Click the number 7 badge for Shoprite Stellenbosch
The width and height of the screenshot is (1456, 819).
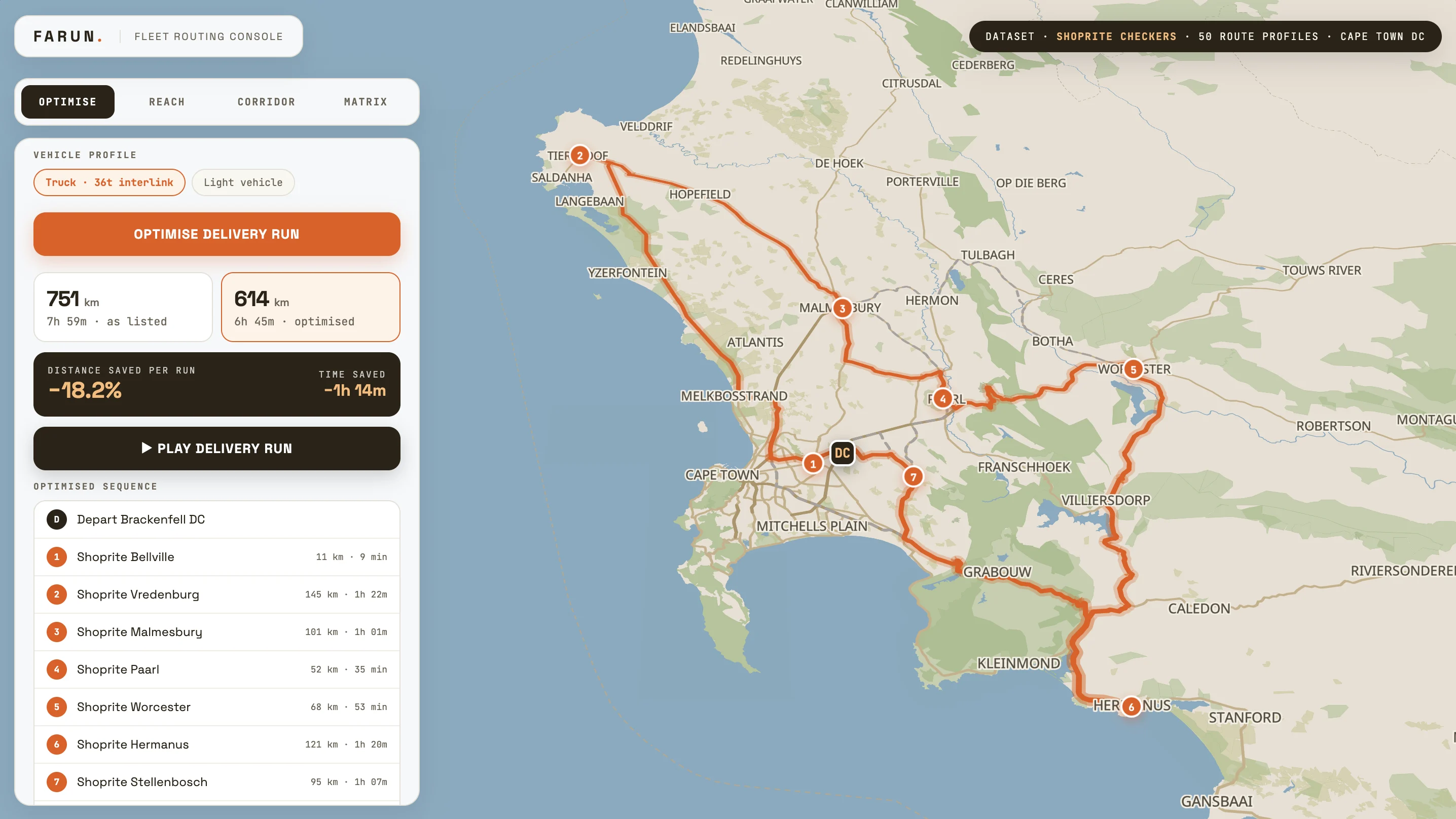[56, 781]
